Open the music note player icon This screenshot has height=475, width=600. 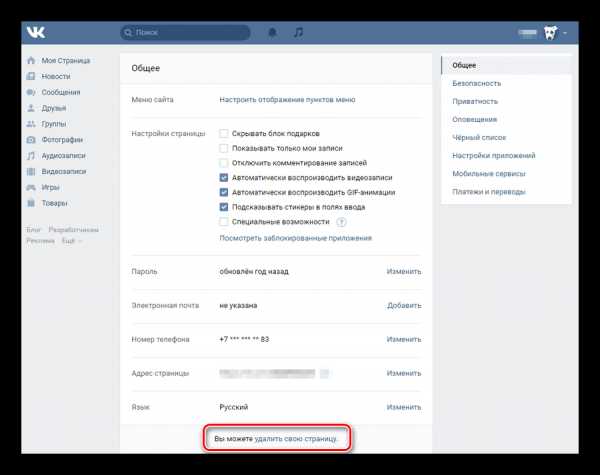pyautogui.click(x=298, y=33)
